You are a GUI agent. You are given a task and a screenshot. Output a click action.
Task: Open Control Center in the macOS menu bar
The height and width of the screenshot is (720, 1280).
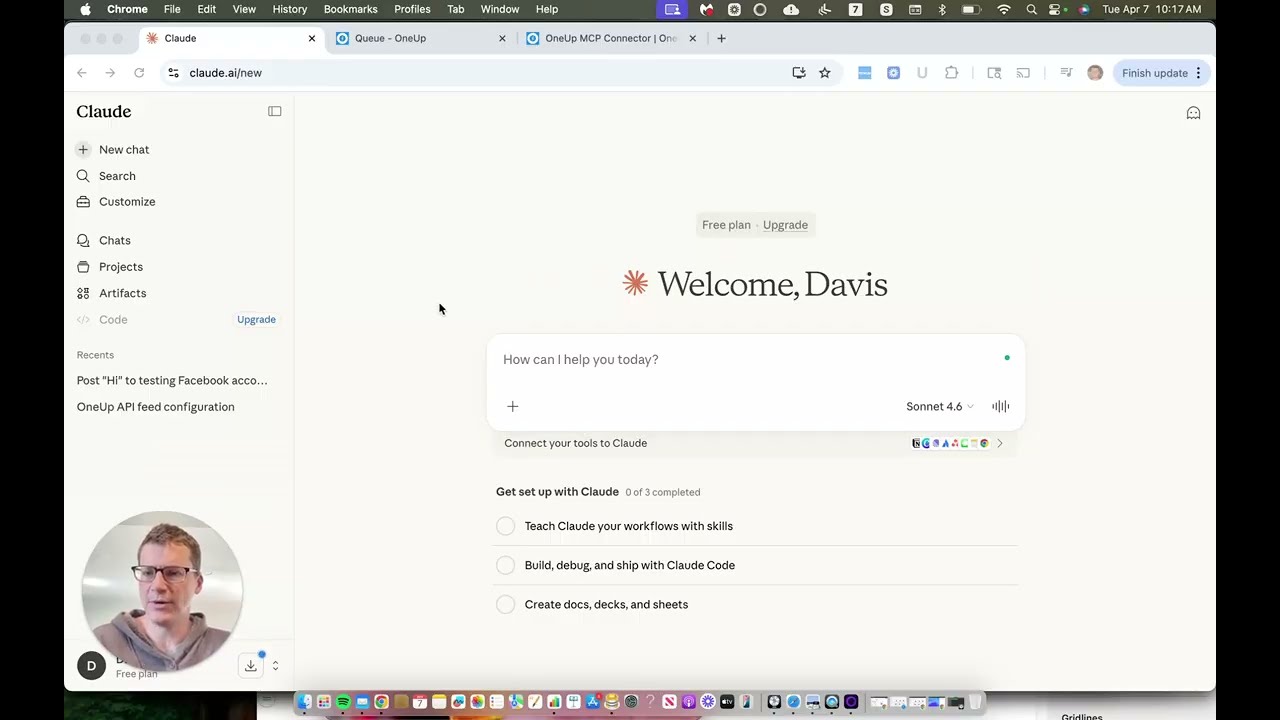pos(1055,10)
